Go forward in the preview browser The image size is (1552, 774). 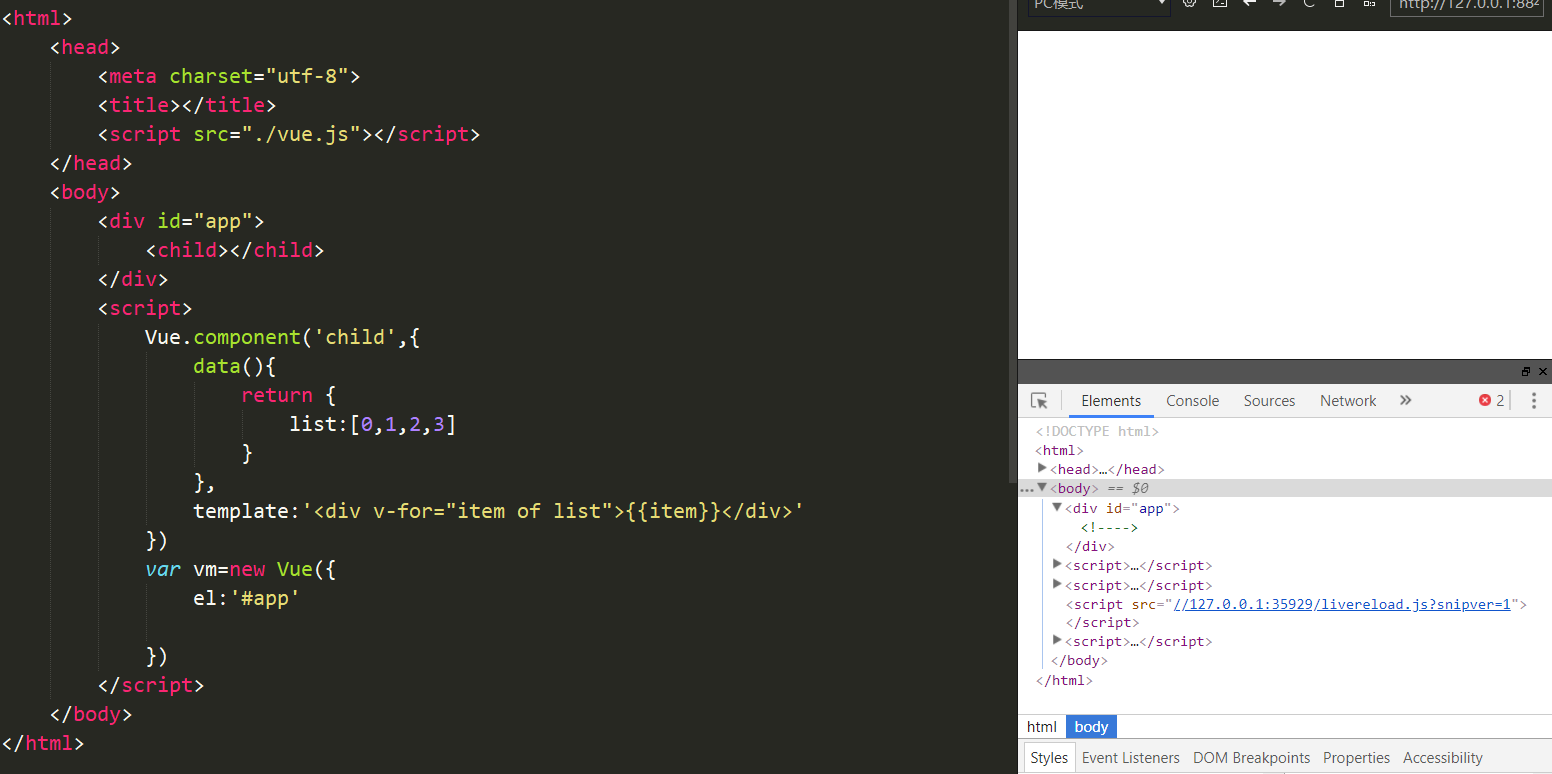[1279, 4]
